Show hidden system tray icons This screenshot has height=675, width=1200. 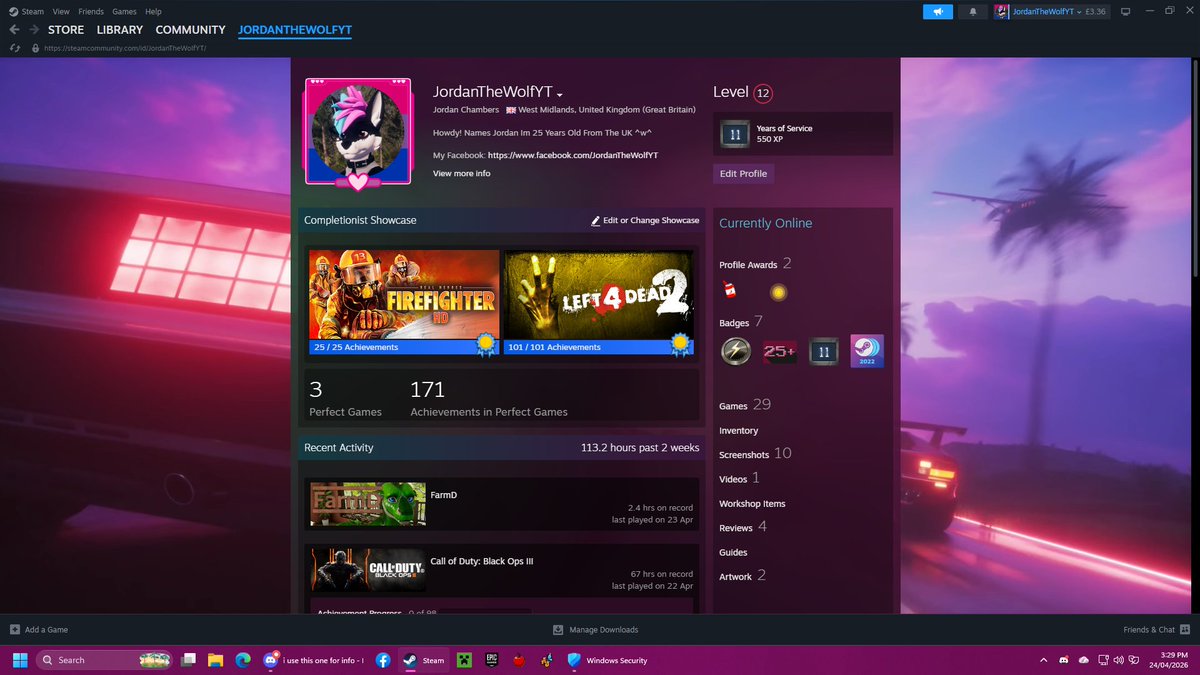1044,660
